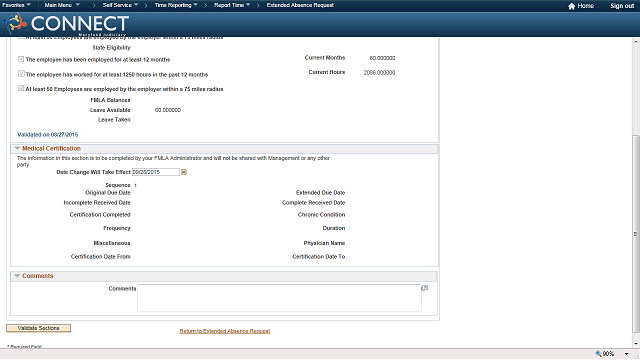Open the zoom level dropdown arrow

pyautogui.click(x=627, y=354)
